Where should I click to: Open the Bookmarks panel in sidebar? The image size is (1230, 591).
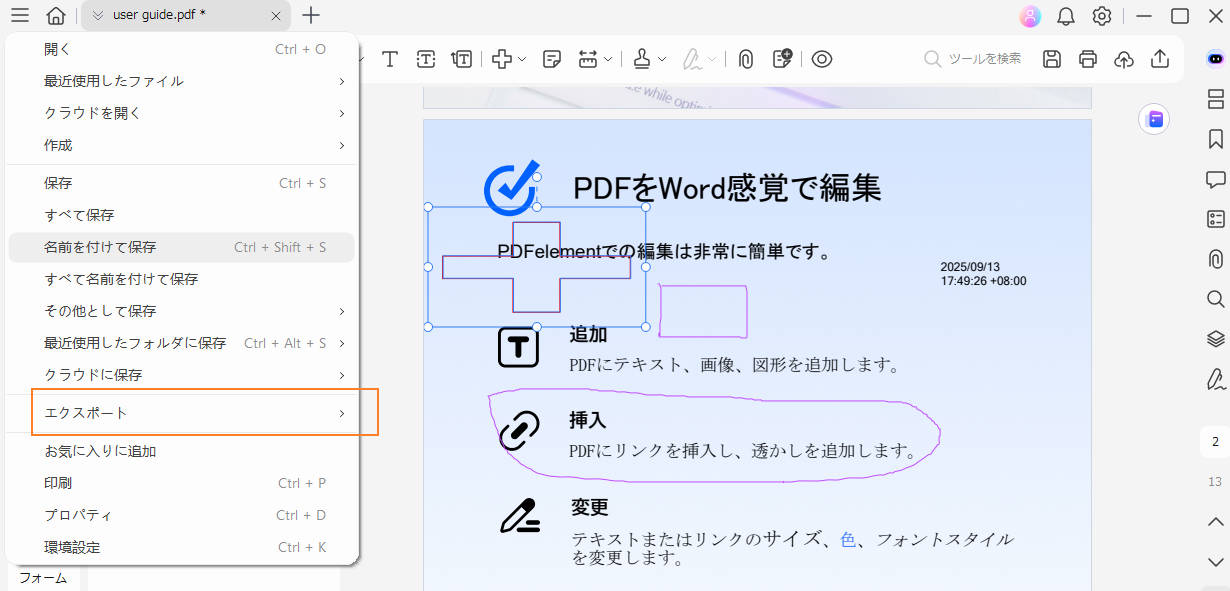[x=1216, y=138]
